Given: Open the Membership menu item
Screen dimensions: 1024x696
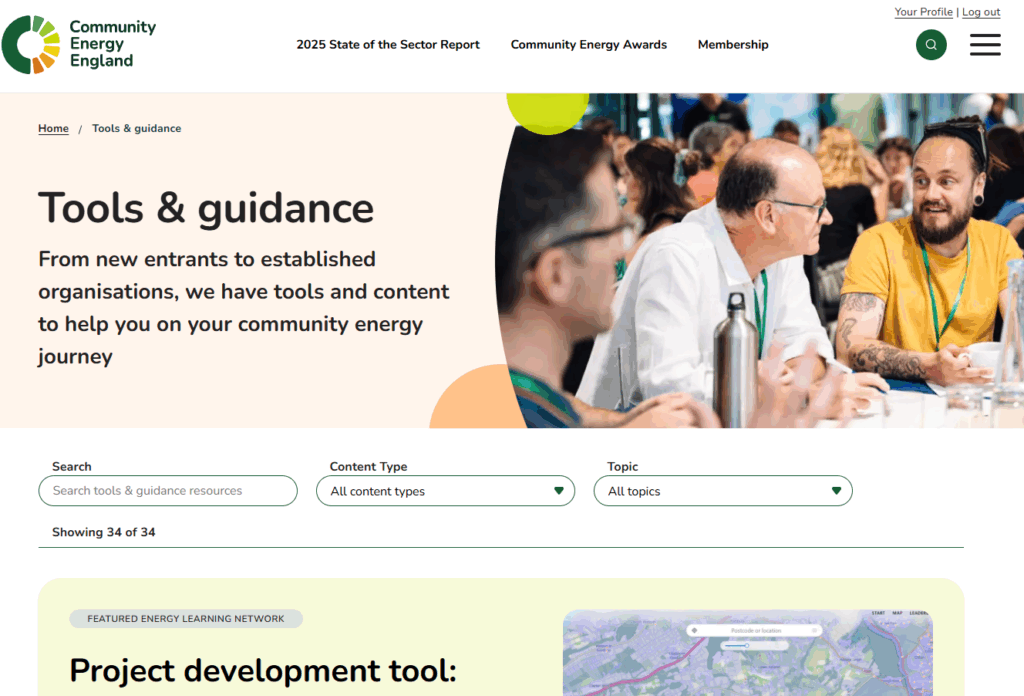Looking at the screenshot, I should pyautogui.click(x=733, y=45).
